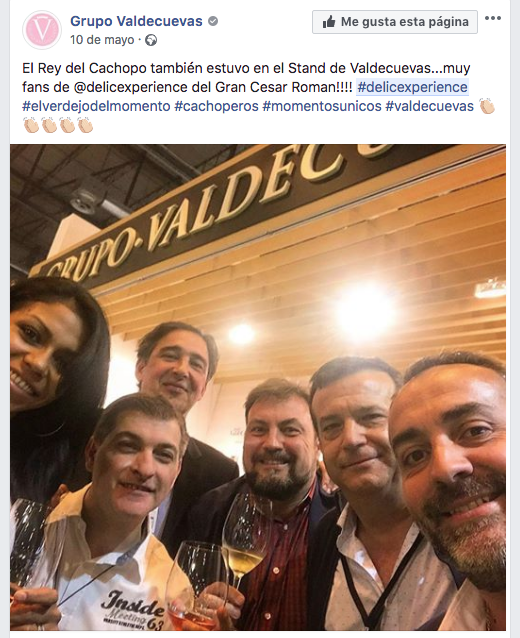Select the #momentosunicos hashtag
The width and height of the screenshot is (520, 638).
322,107
